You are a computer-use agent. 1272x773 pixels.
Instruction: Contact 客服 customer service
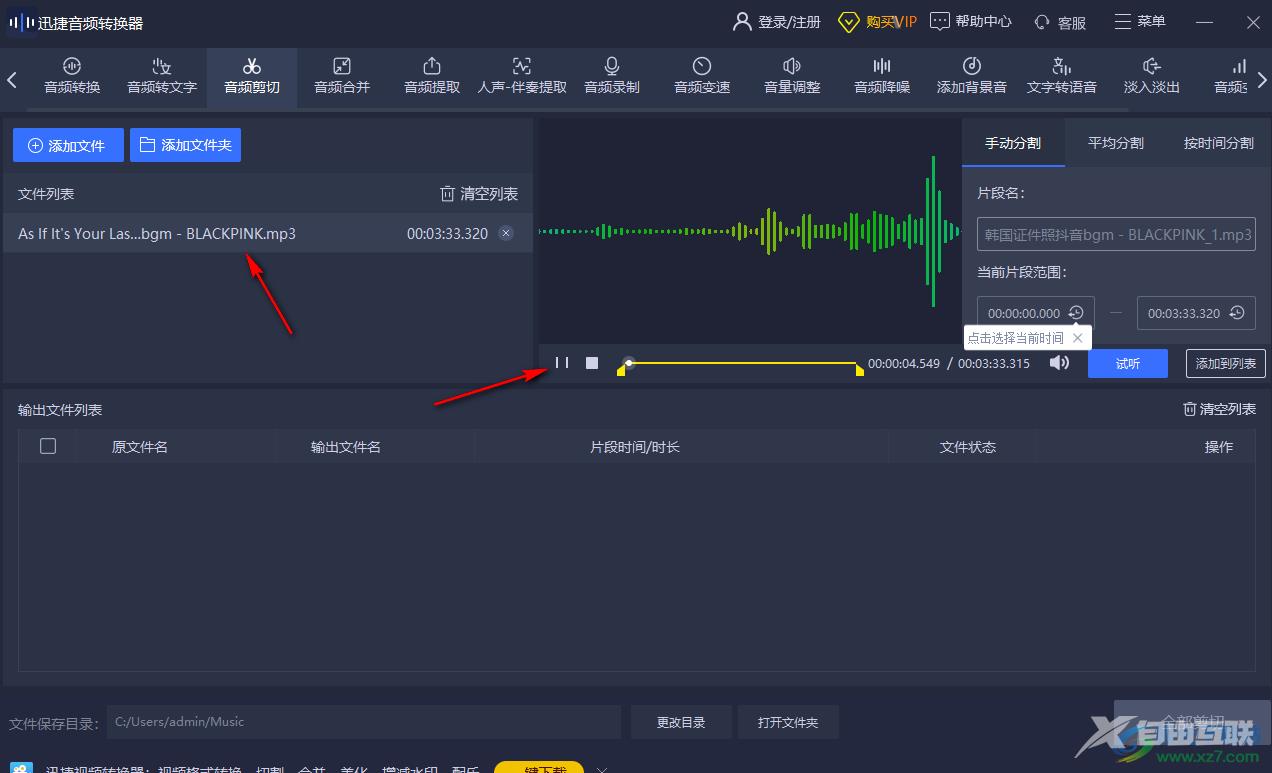point(1061,21)
